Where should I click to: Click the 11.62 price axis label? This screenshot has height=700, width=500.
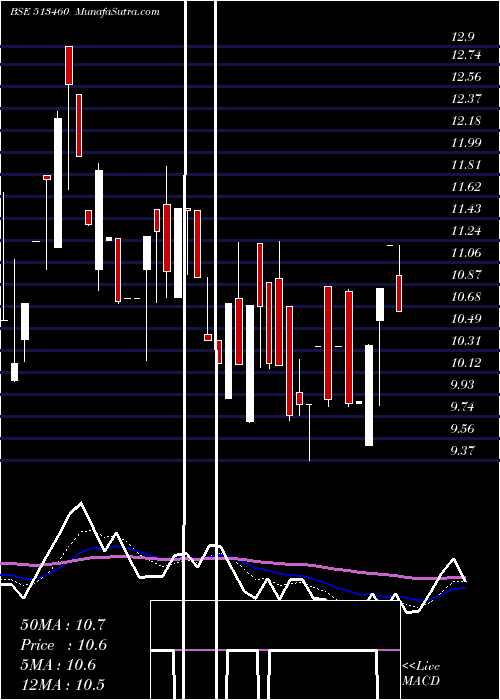[466, 187]
